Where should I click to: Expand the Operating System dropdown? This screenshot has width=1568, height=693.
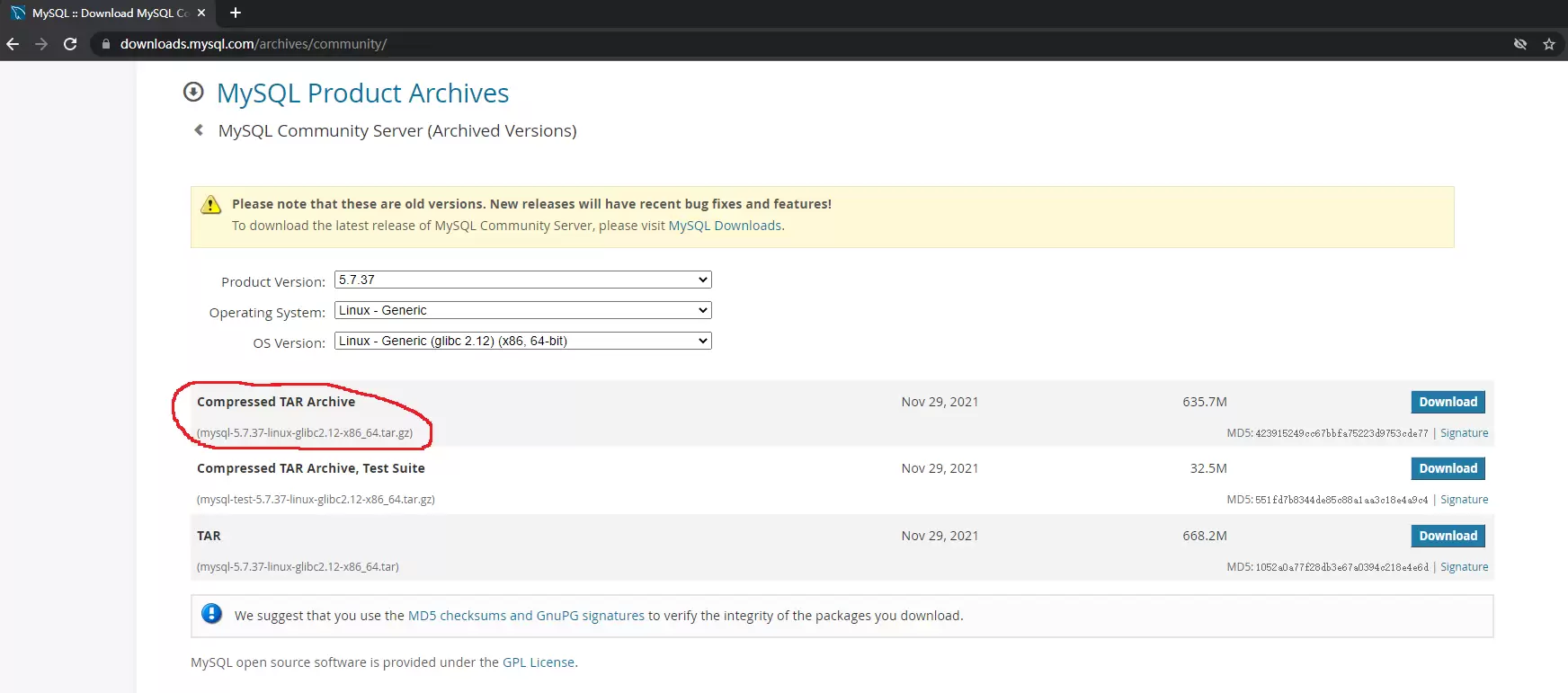pos(522,310)
